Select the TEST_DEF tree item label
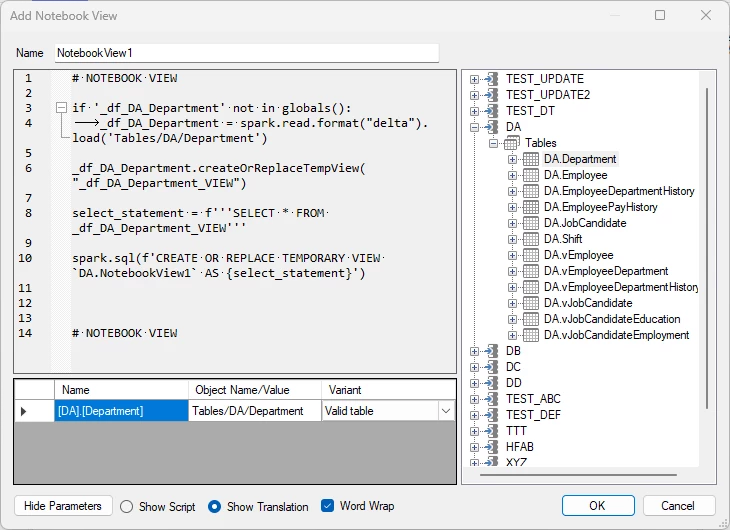The image size is (730, 530). click(534, 415)
